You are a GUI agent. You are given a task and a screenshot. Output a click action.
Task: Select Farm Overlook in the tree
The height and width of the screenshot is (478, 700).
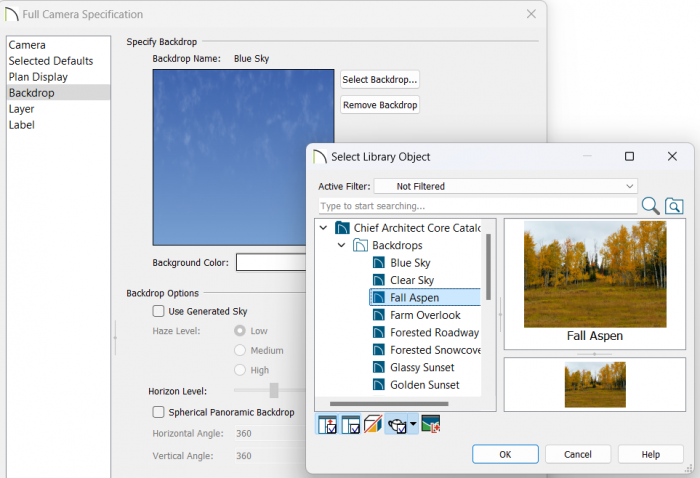coord(425,315)
